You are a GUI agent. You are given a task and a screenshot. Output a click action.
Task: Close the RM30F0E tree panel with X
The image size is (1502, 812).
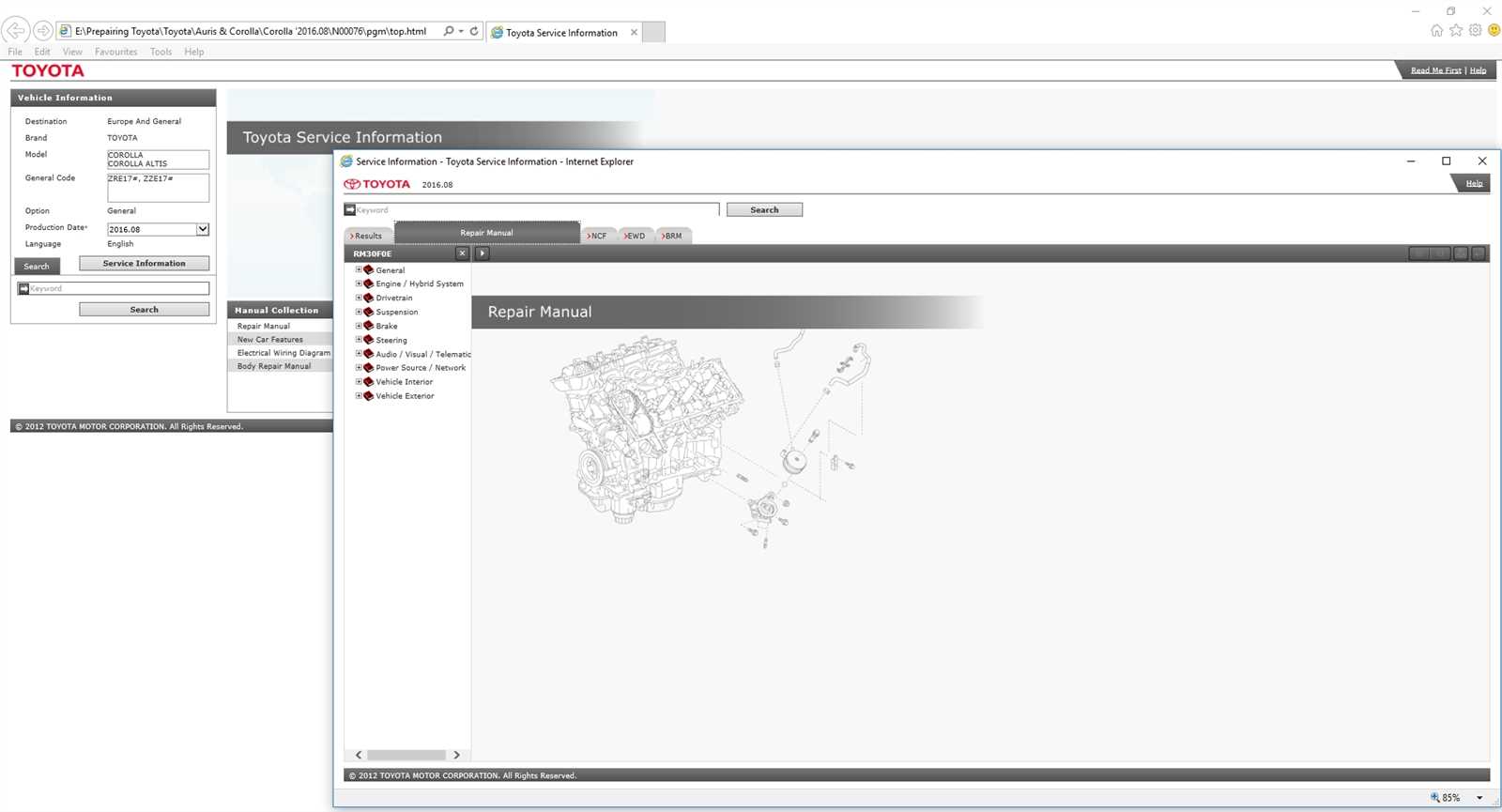pos(462,253)
